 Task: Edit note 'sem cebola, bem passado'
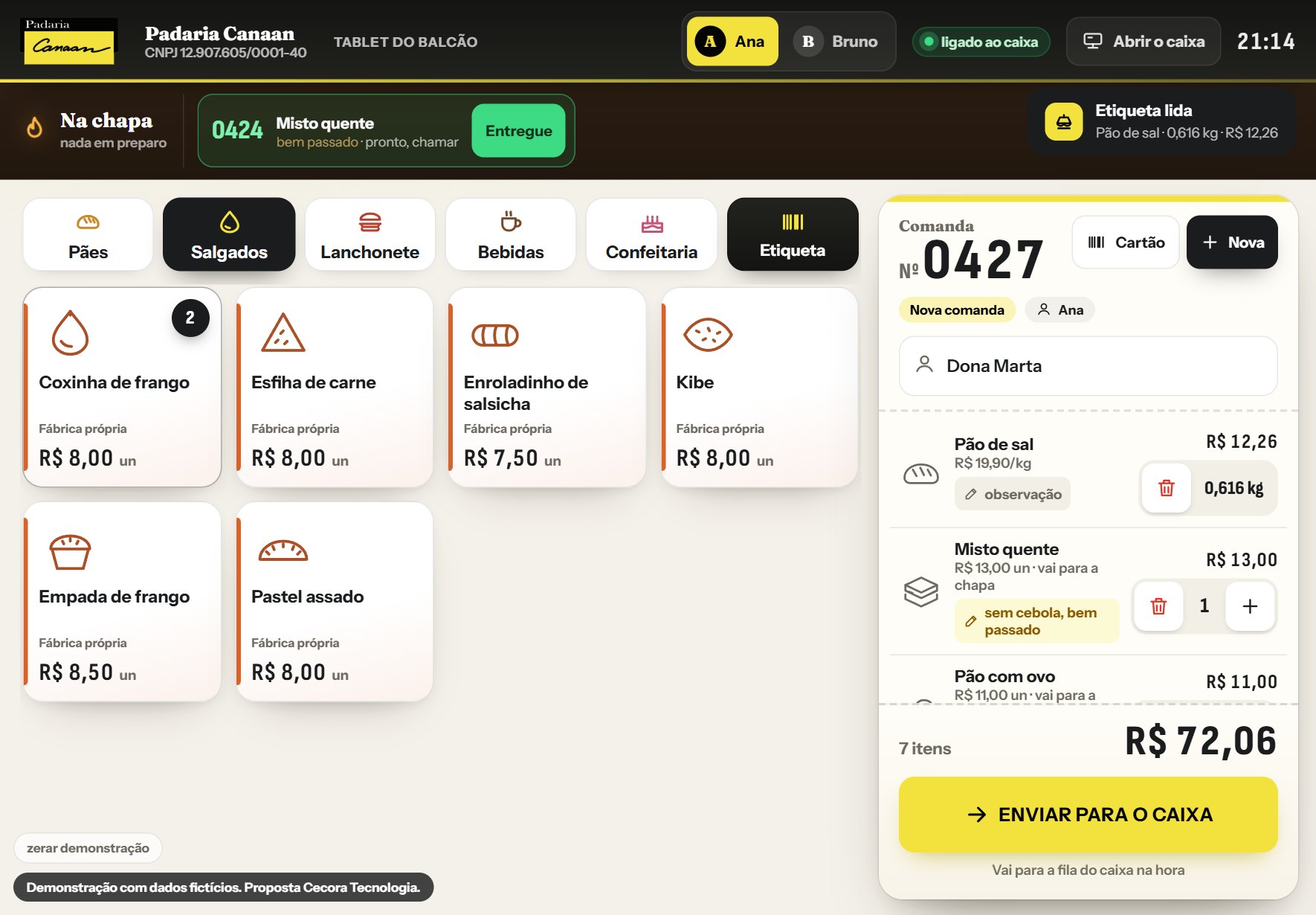click(x=1036, y=621)
